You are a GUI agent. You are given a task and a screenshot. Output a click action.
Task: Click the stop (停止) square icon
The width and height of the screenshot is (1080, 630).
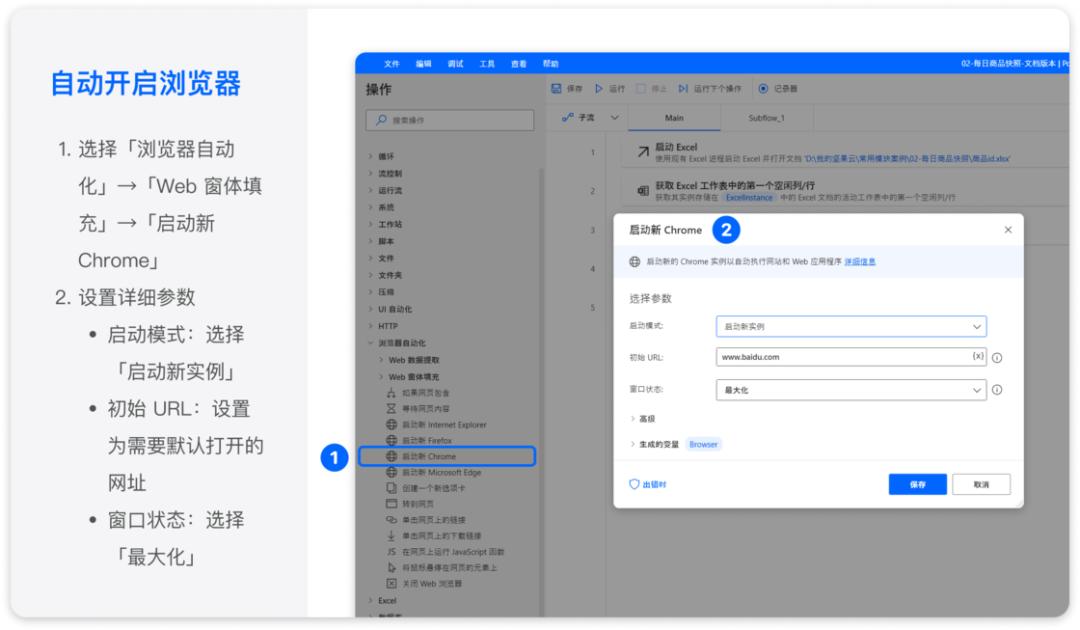tap(641, 88)
